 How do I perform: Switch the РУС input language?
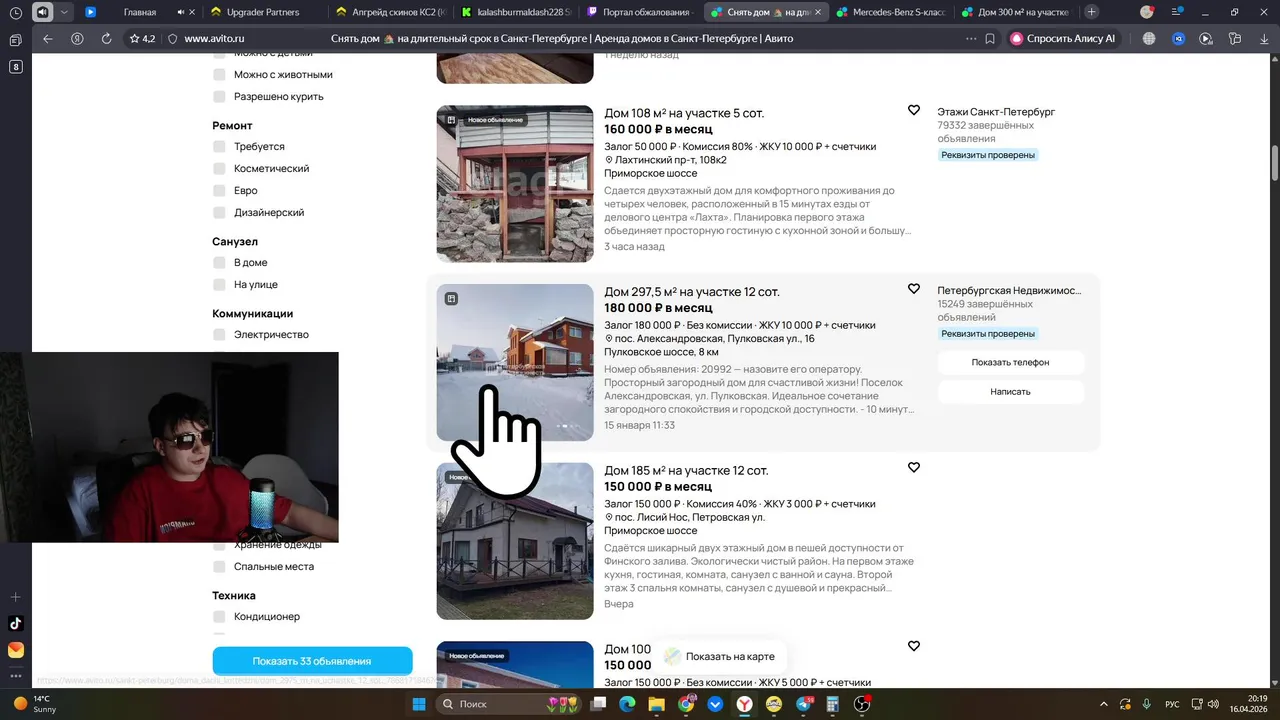[1173, 704]
